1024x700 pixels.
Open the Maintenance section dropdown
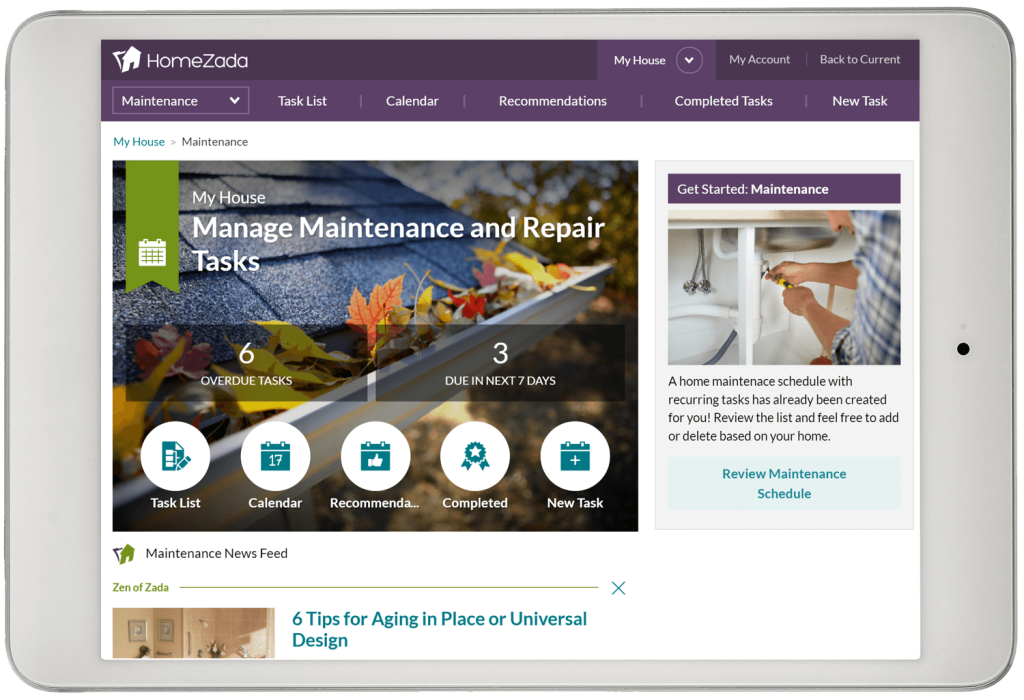click(x=180, y=101)
